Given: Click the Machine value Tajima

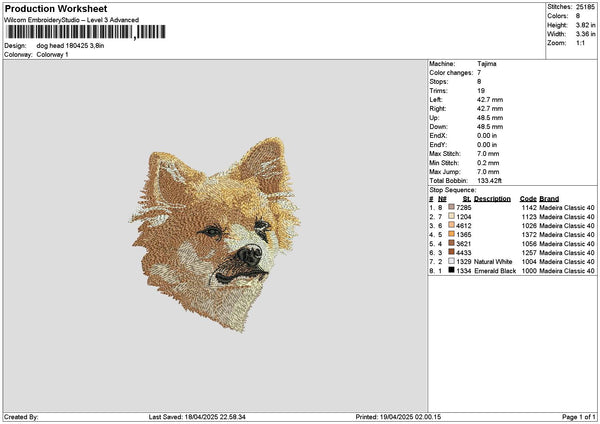Looking at the screenshot, I should point(487,64).
